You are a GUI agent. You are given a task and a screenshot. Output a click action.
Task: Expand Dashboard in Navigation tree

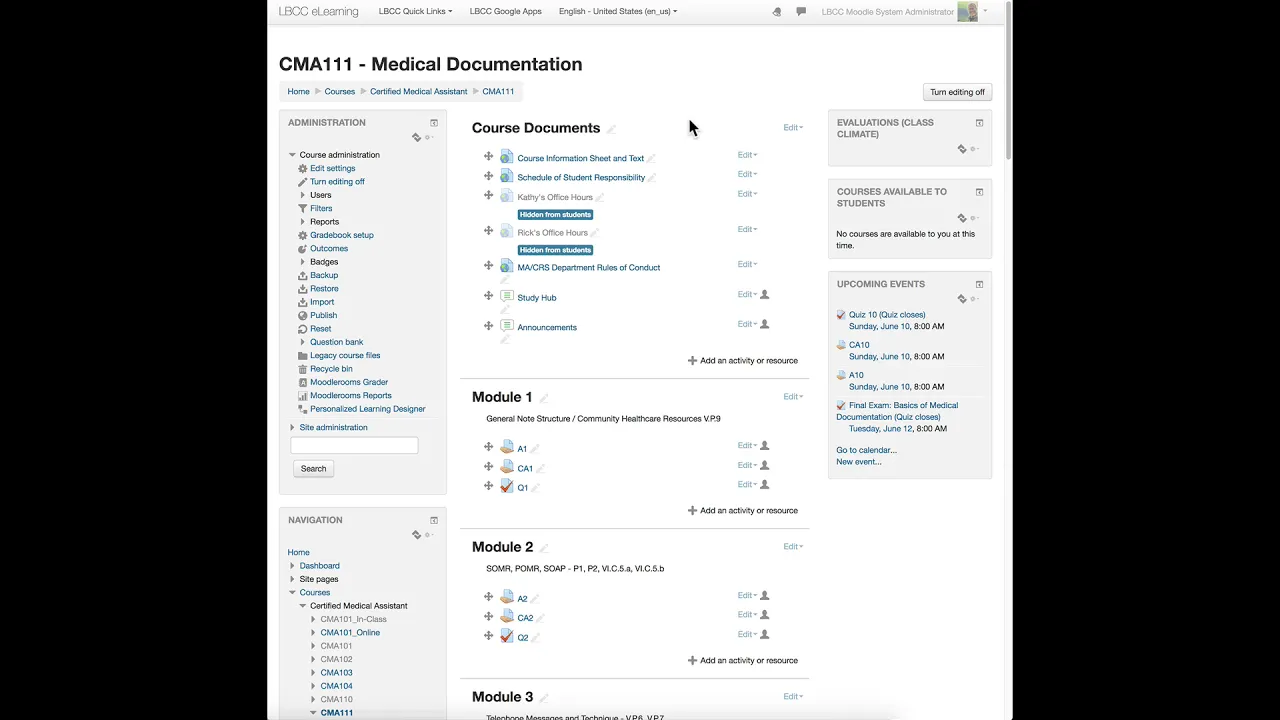pyautogui.click(x=293, y=566)
